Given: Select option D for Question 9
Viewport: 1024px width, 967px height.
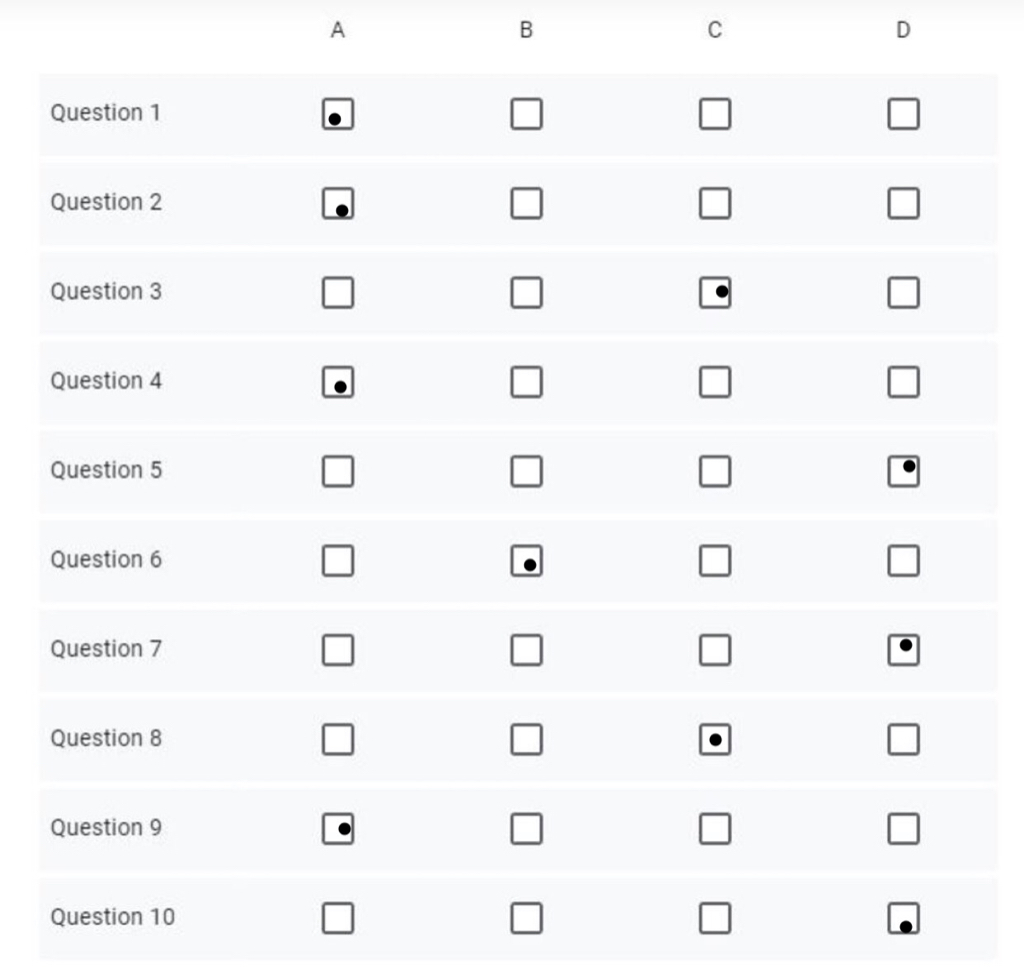Looking at the screenshot, I should [x=904, y=829].
